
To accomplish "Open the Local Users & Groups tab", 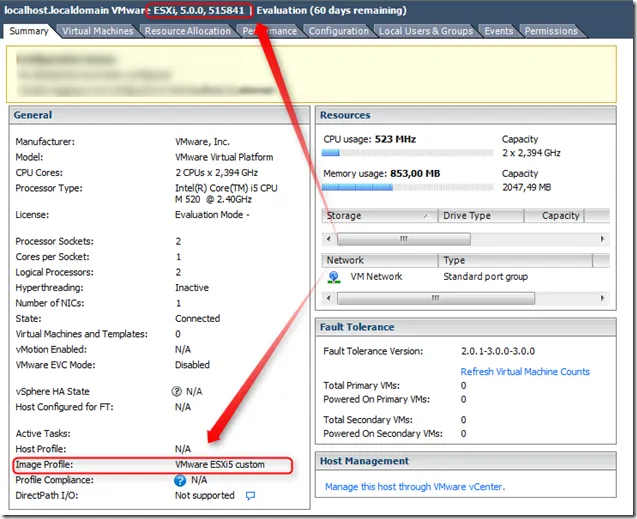I will point(425,31).
